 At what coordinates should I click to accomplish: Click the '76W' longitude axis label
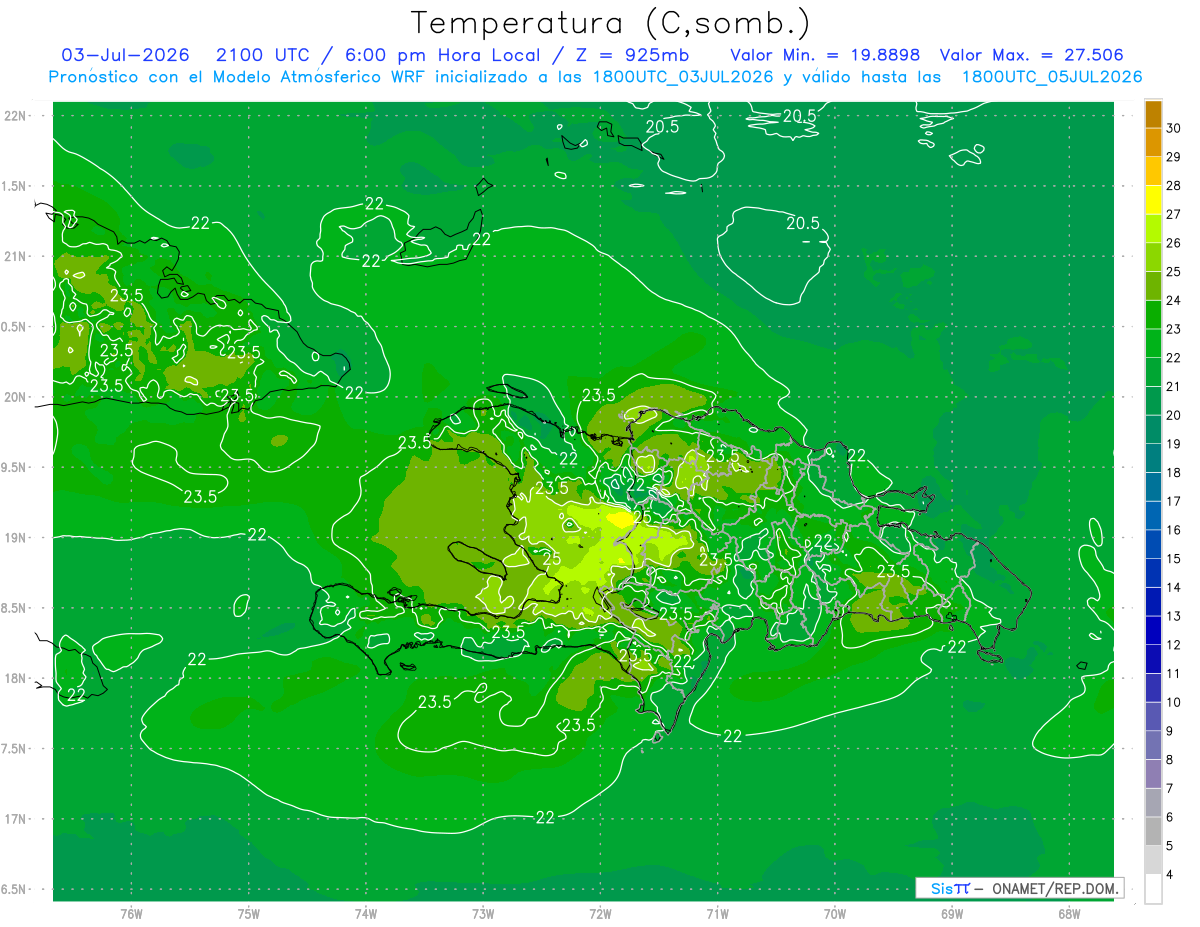(x=131, y=914)
